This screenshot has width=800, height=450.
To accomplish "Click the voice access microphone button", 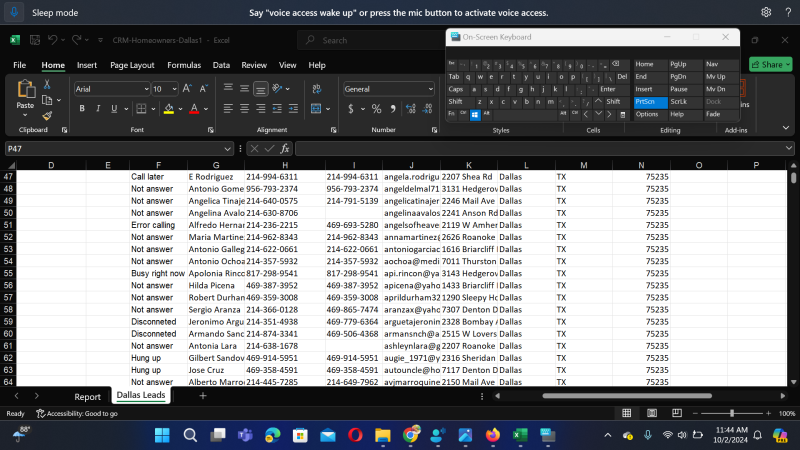I will click(x=14, y=12).
